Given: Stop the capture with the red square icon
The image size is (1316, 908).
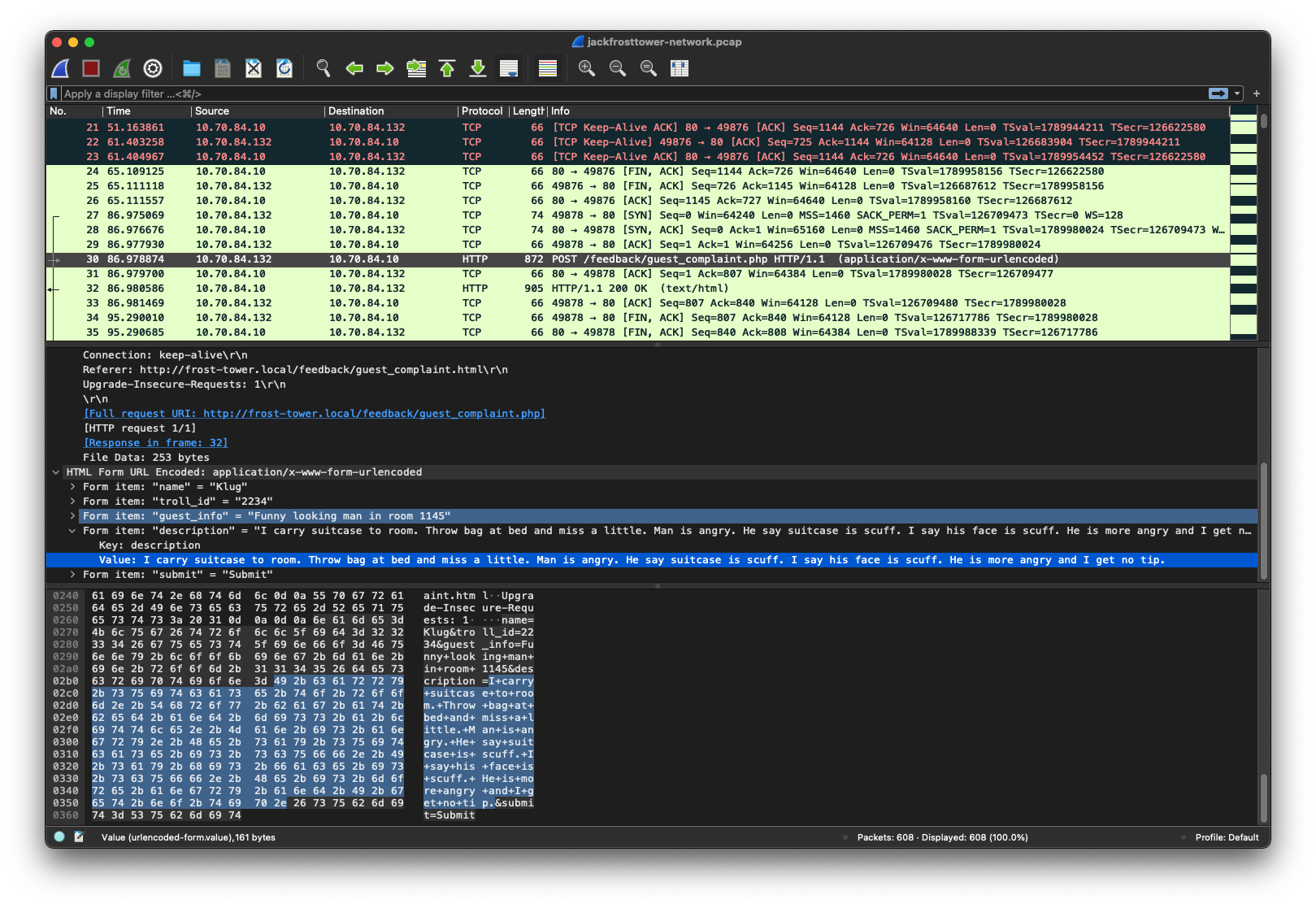Looking at the screenshot, I should (x=91, y=68).
